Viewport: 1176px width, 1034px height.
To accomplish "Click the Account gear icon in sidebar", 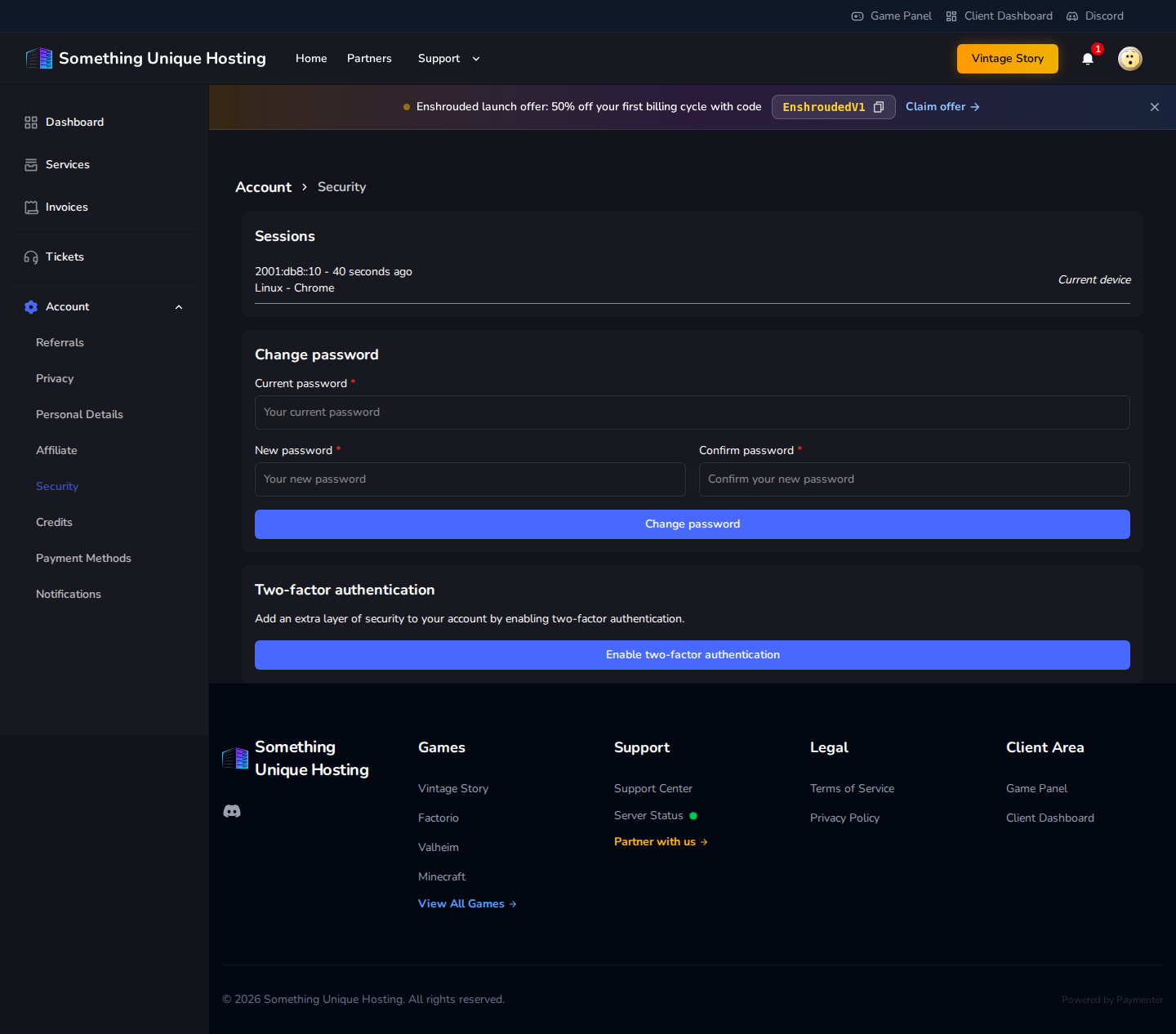I will point(31,307).
